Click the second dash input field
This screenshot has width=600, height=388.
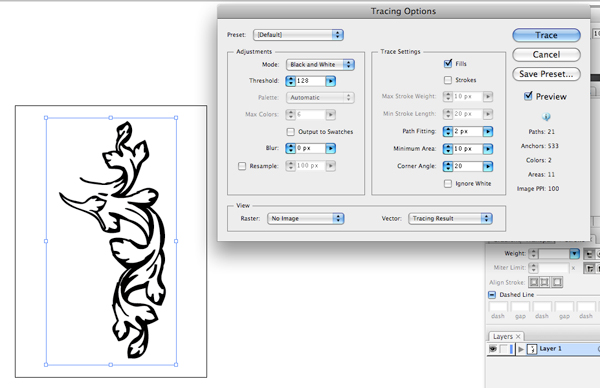pyautogui.click(x=543, y=307)
